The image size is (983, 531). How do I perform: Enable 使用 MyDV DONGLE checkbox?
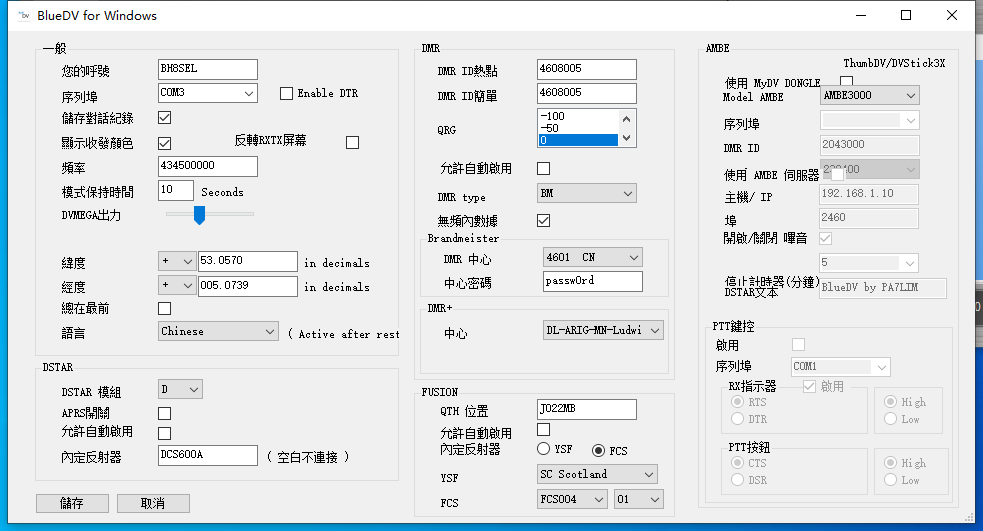(847, 81)
